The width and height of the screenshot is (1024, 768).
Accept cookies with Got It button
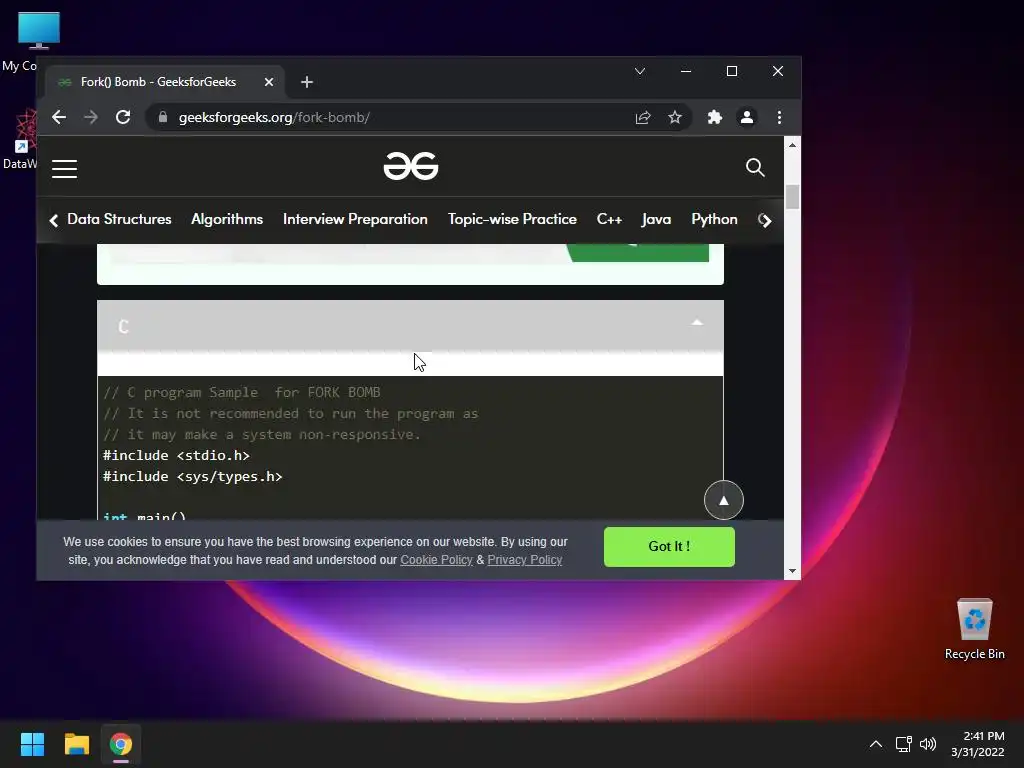click(669, 547)
